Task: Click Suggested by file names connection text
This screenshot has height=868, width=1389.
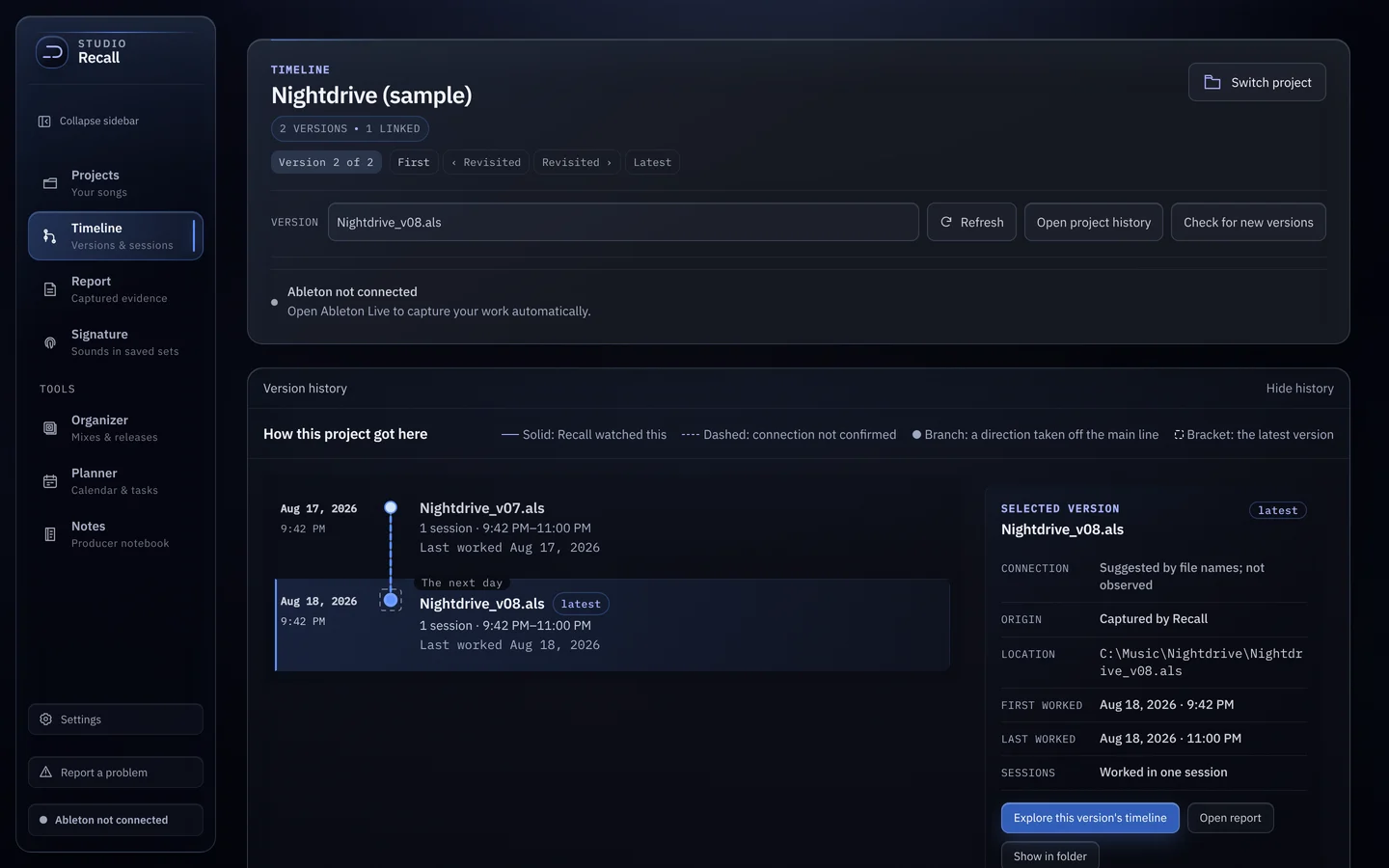Action: click(1182, 577)
